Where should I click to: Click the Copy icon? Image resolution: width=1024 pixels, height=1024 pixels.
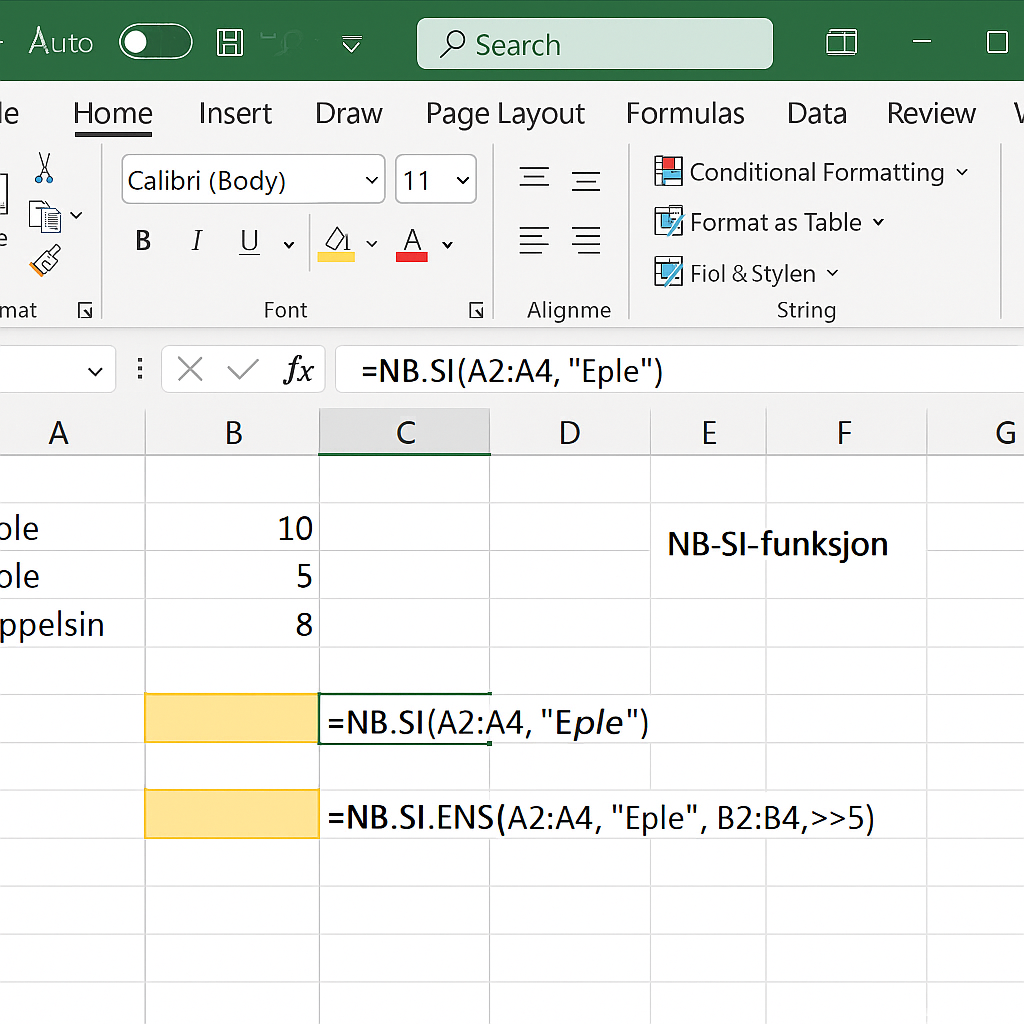click(45, 216)
